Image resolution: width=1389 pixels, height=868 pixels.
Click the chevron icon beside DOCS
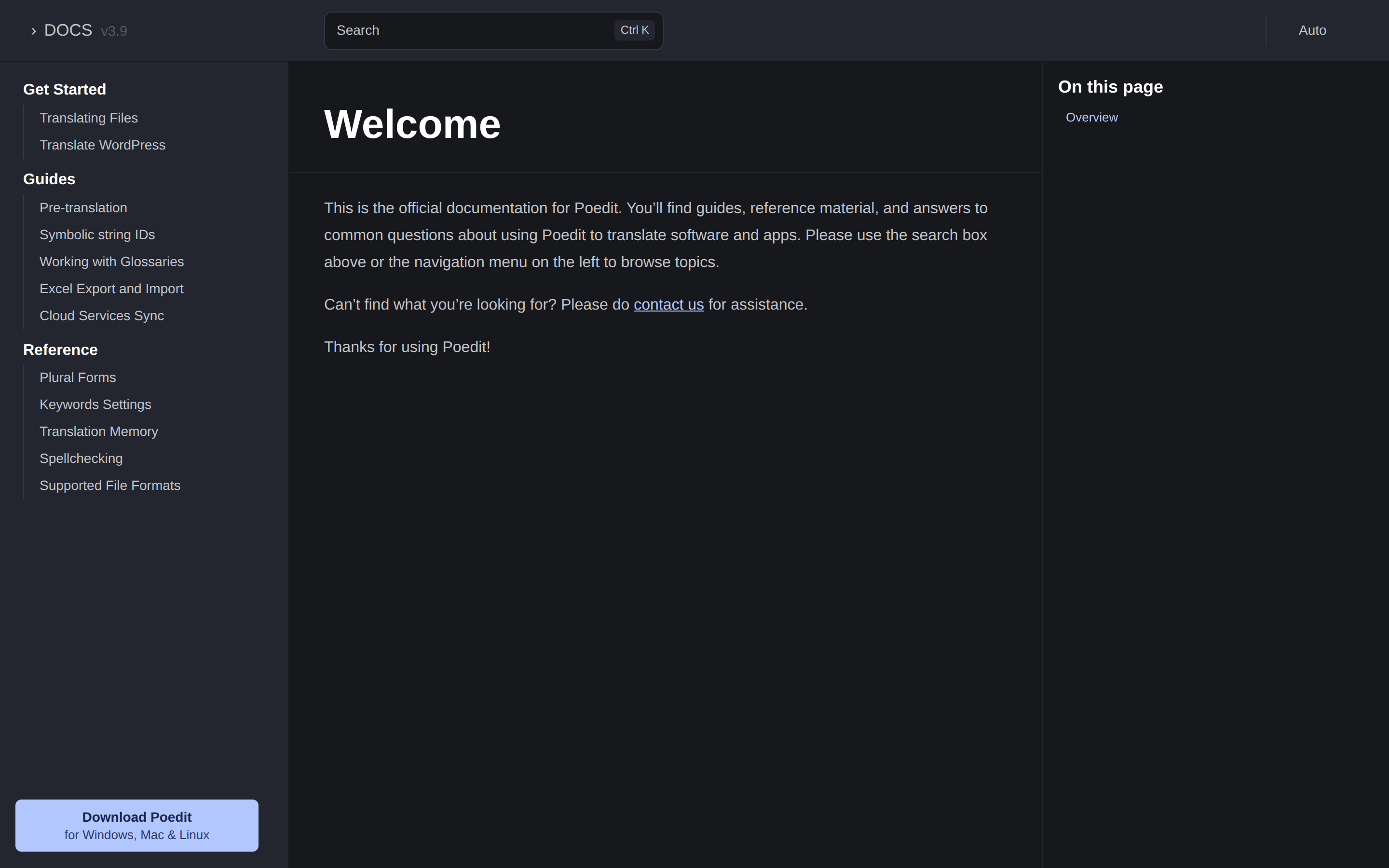click(33, 31)
